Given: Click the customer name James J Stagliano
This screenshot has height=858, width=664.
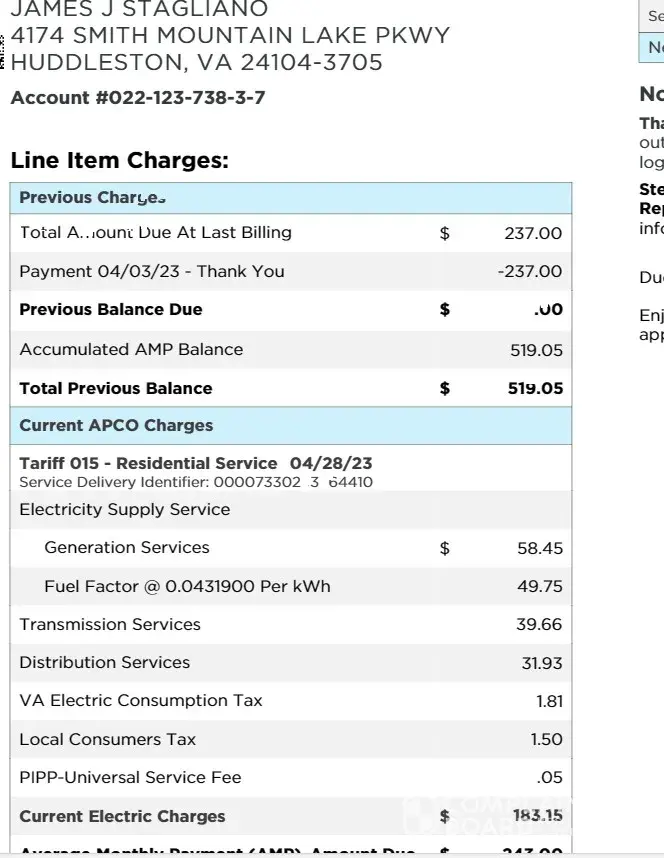Looking at the screenshot, I should pyautogui.click(x=139, y=10).
